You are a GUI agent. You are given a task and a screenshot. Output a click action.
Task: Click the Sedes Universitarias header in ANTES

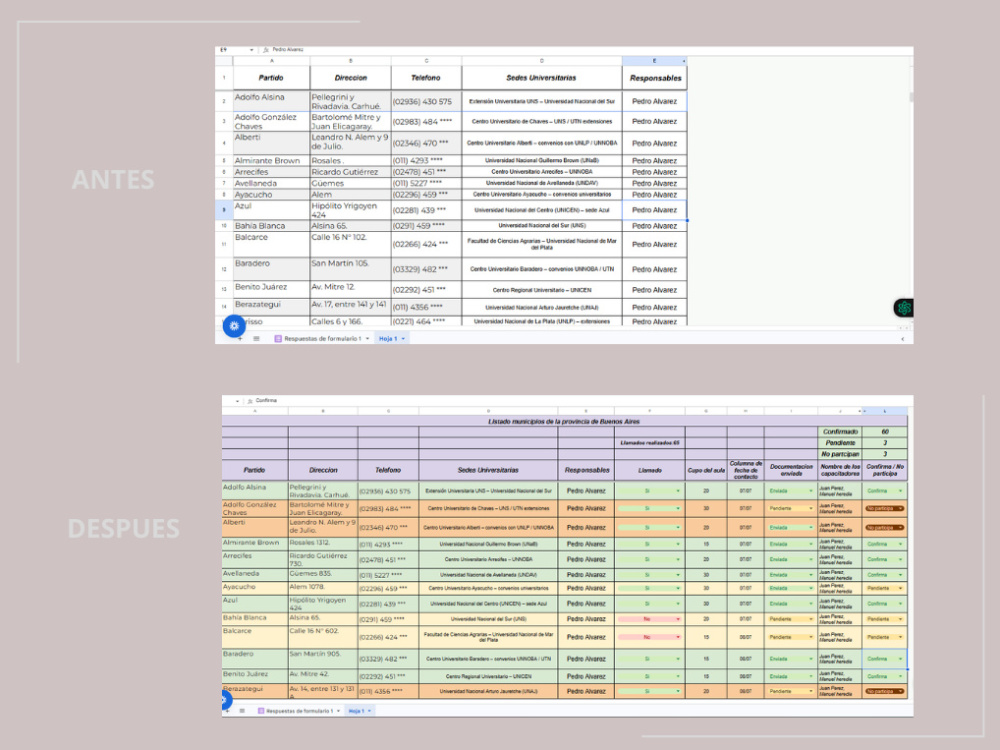click(542, 78)
